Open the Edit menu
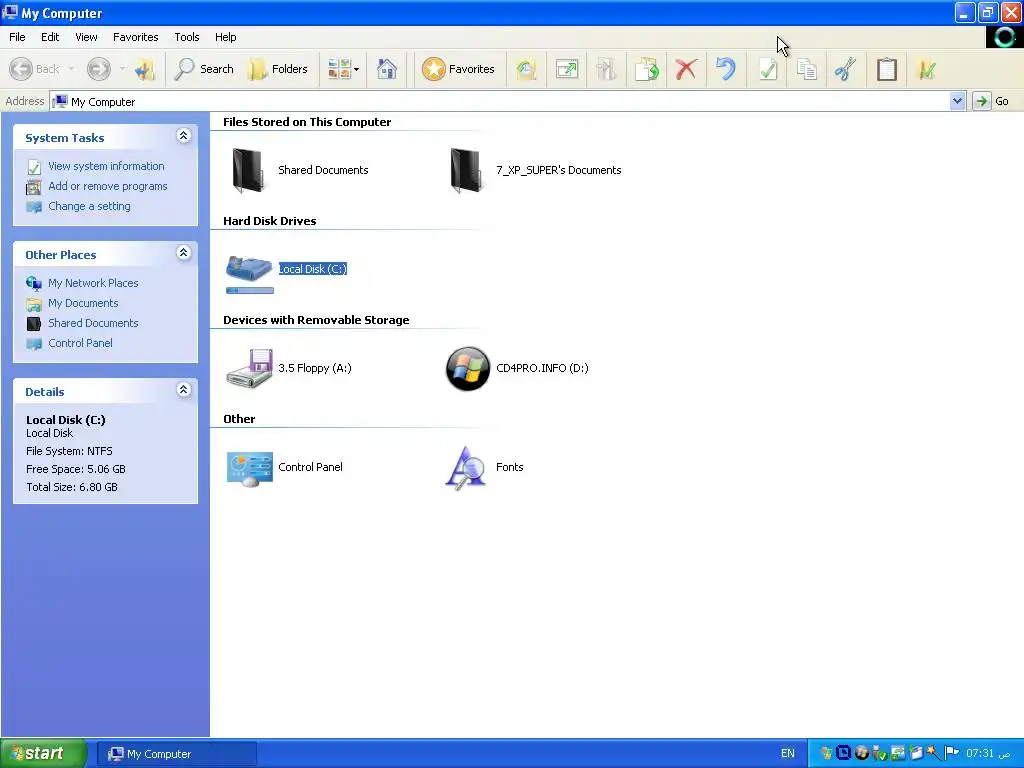 pos(50,37)
